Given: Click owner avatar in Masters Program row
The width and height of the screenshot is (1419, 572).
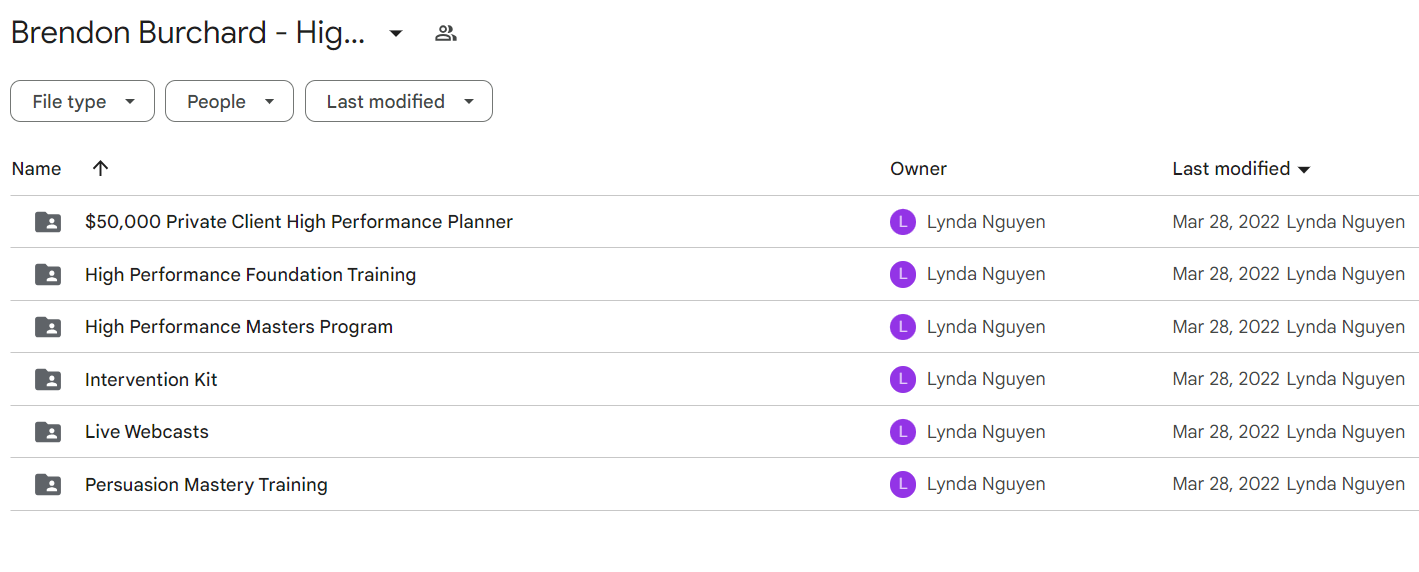Looking at the screenshot, I should pyautogui.click(x=903, y=327).
